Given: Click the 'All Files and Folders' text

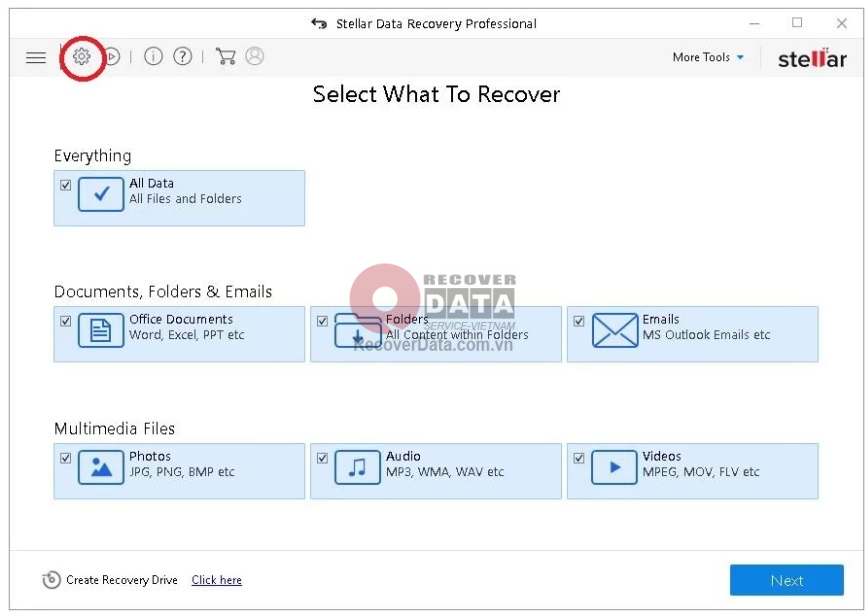Looking at the screenshot, I should click(185, 199).
